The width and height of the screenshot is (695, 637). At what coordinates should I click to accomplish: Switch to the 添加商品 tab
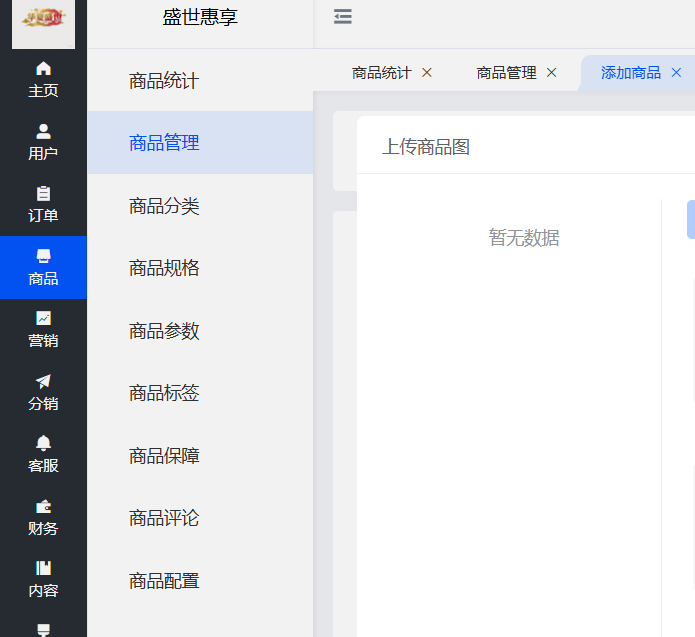631,73
